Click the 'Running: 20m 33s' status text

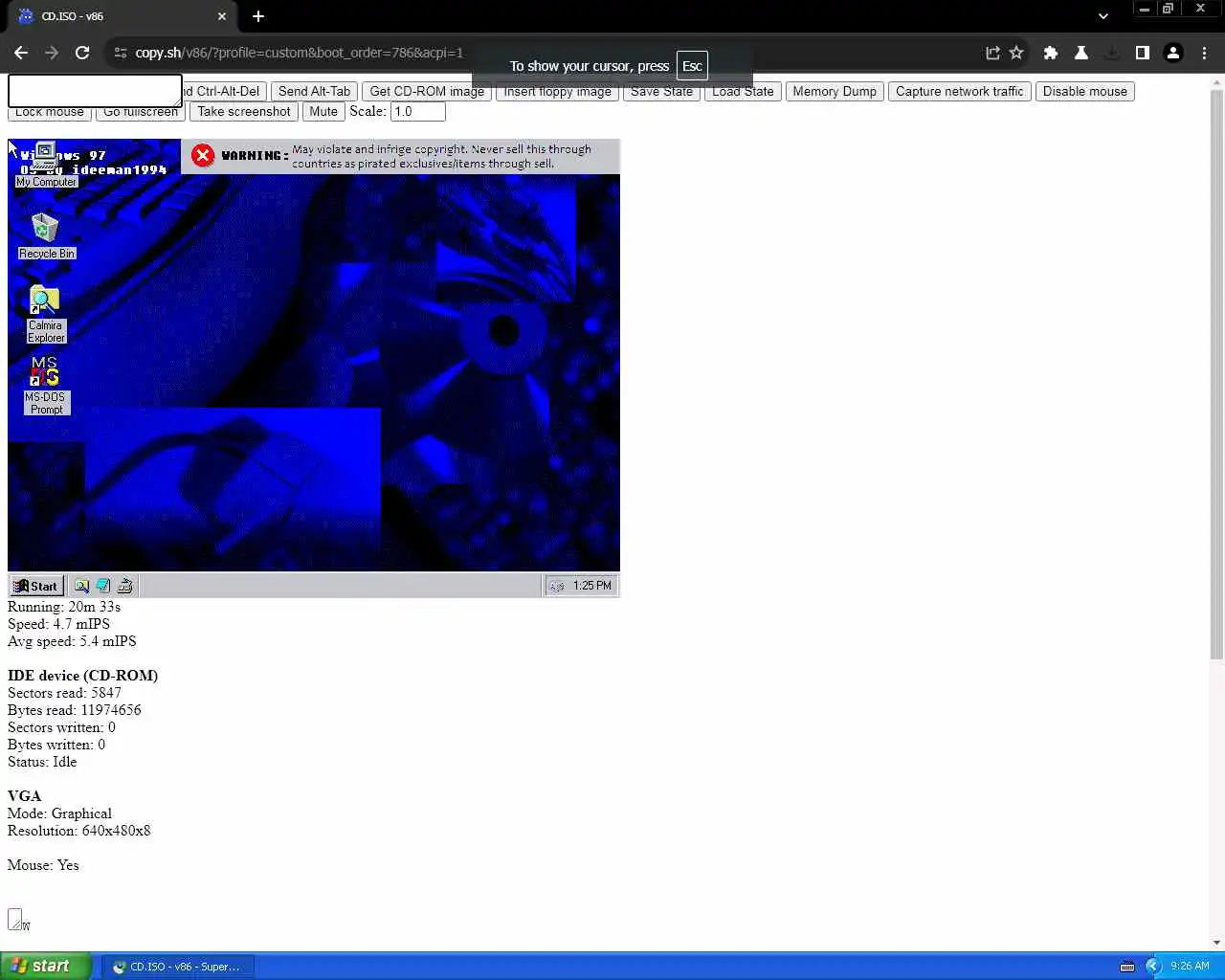[64, 607]
